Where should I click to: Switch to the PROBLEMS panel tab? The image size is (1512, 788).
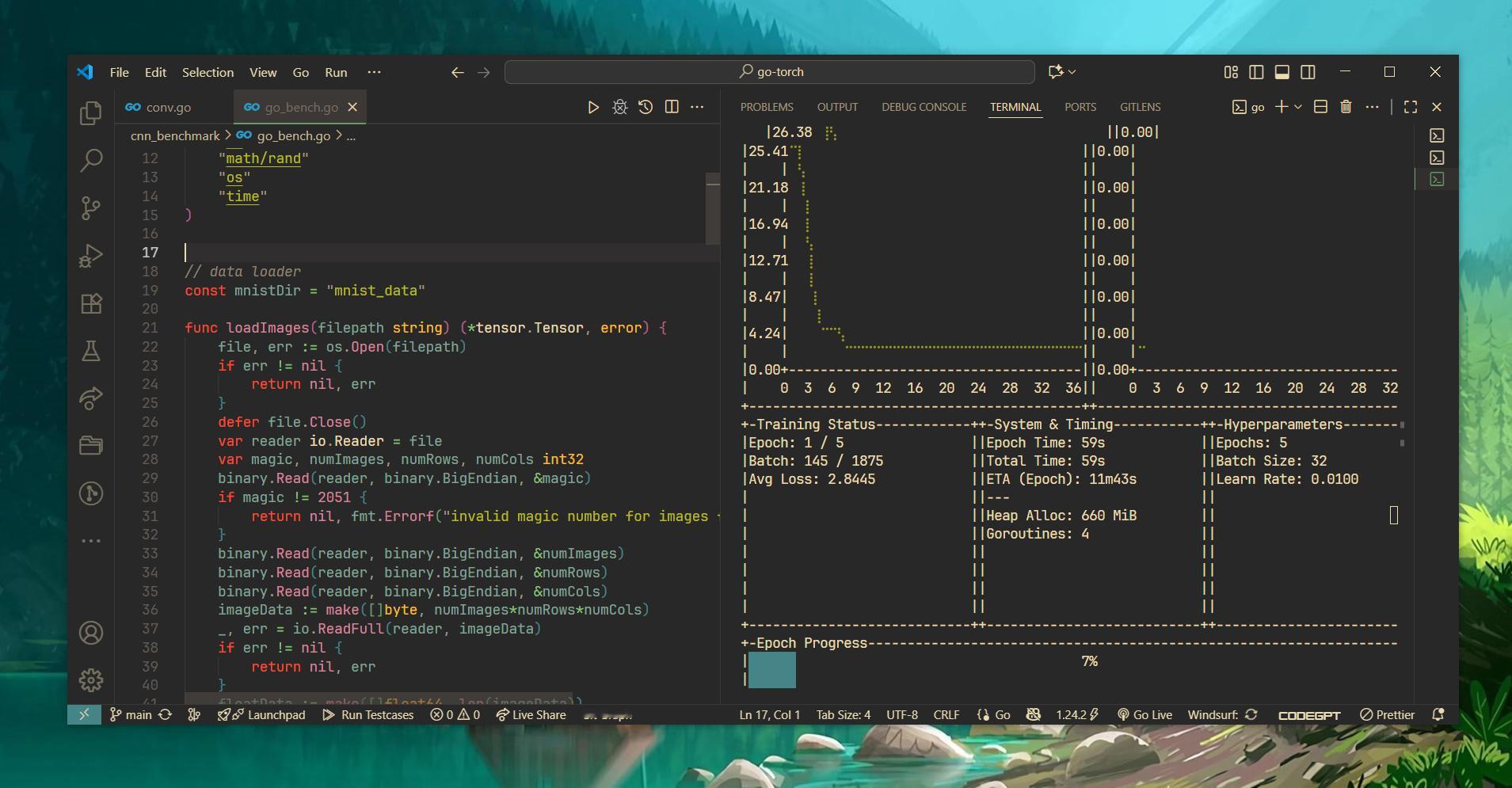coord(766,107)
